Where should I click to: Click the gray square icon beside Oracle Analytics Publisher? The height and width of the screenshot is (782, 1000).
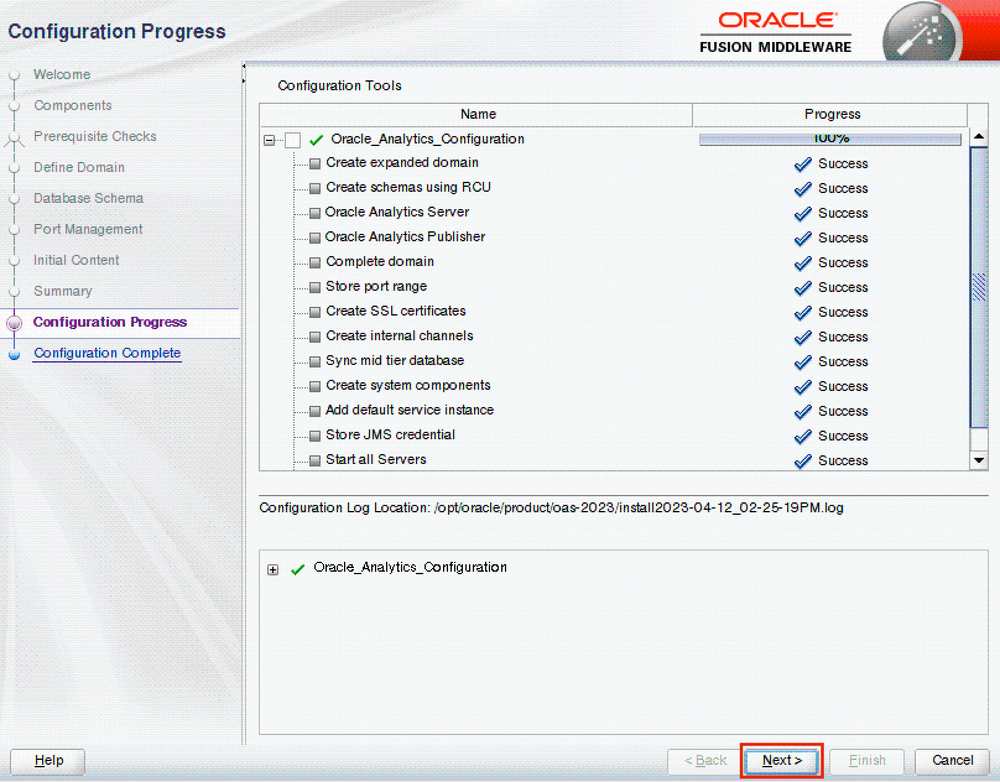click(314, 238)
